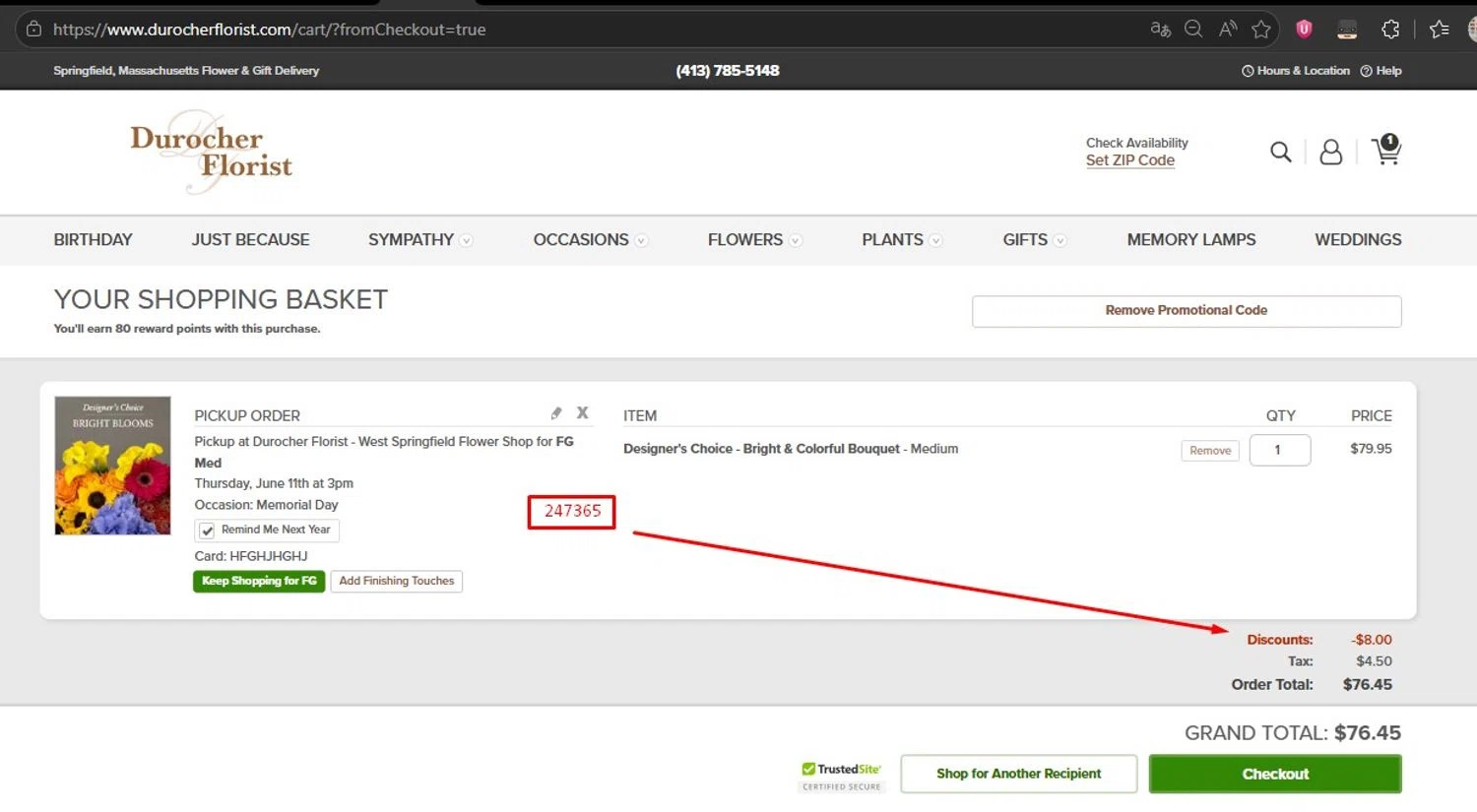1477x812 pixels.
Task: Click the -$8.00 discount amount
Action: (x=1371, y=640)
